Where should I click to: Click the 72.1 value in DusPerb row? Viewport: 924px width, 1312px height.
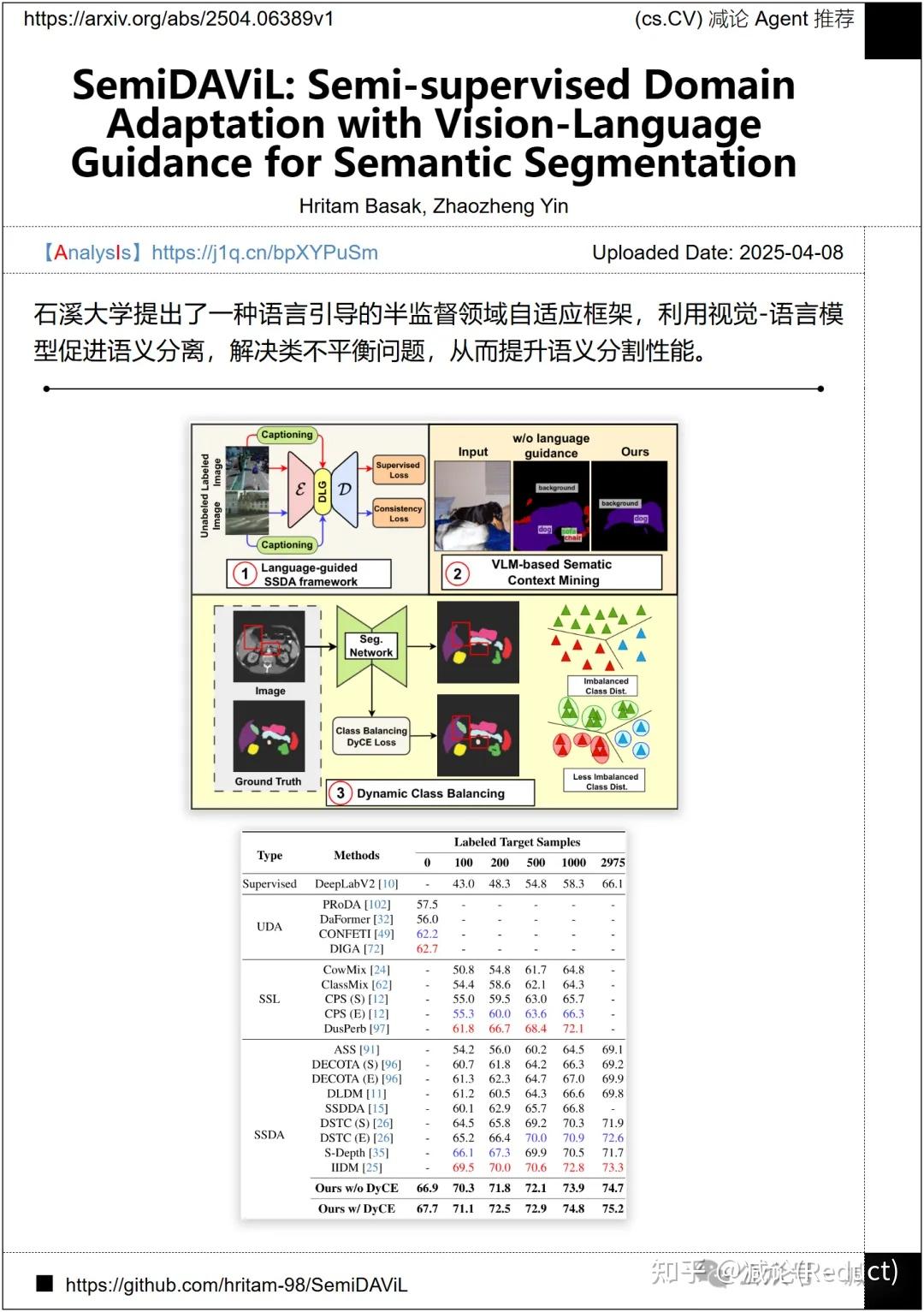(x=573, y=1029)
